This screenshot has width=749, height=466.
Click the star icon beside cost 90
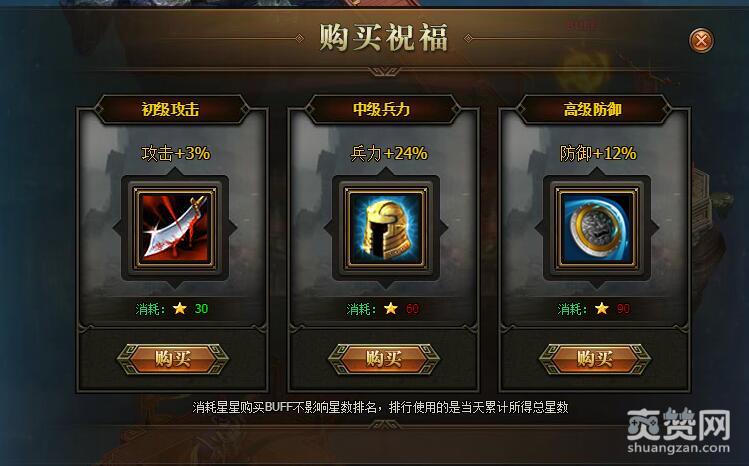click(602, 308)
